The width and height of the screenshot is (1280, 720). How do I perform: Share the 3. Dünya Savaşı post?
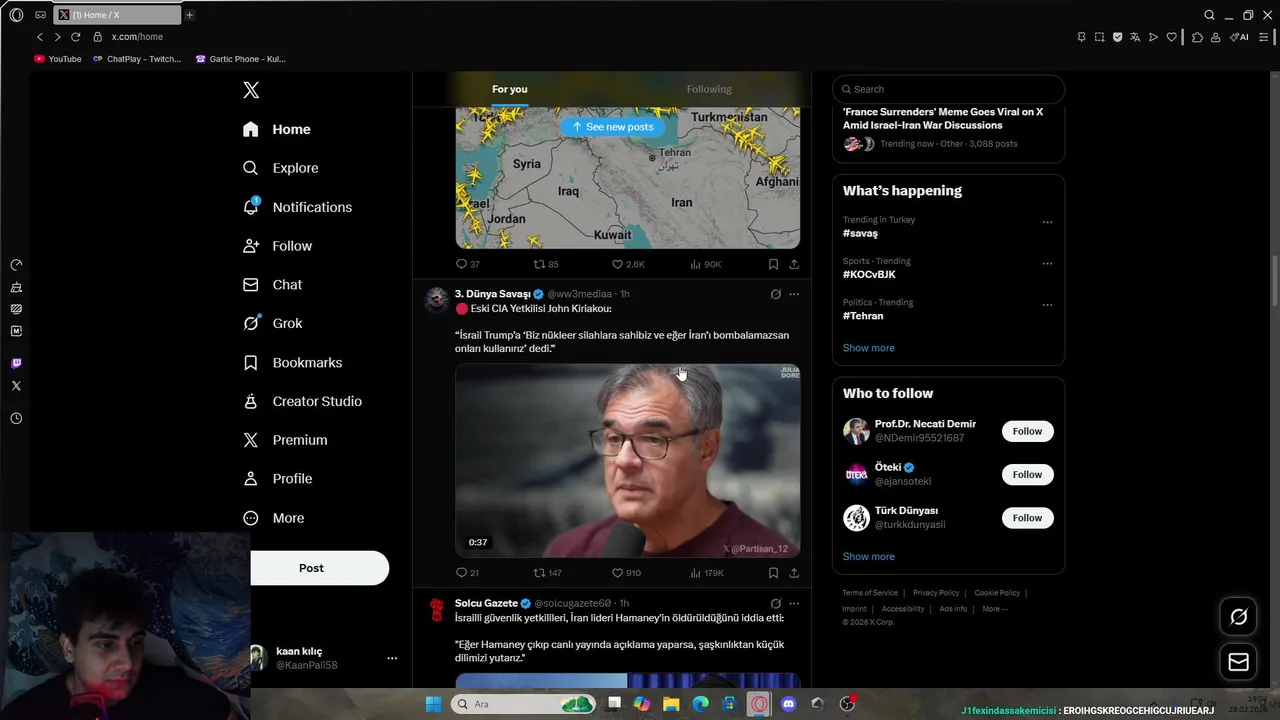pos(794,573)
